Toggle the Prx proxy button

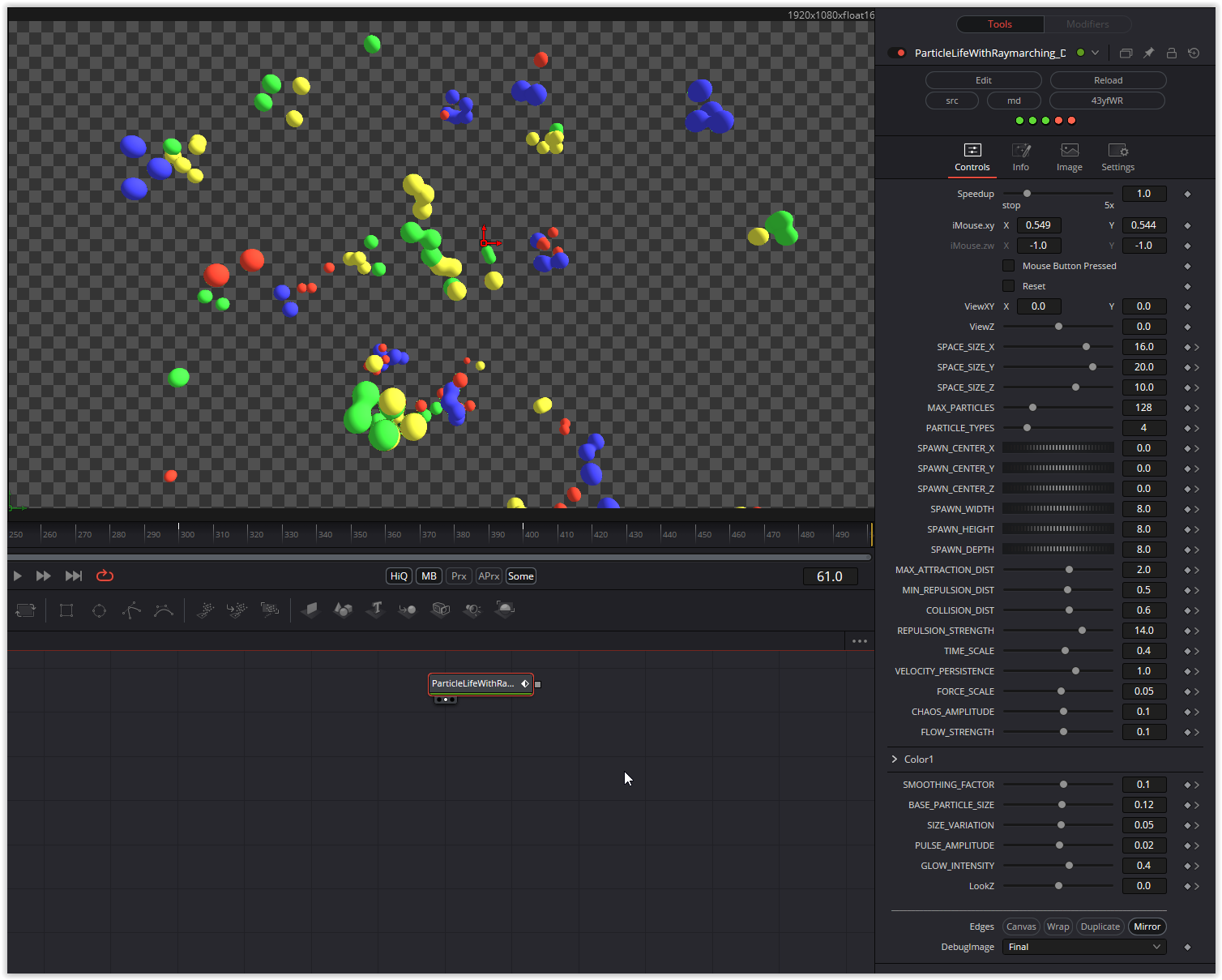[x=459, y=576]
